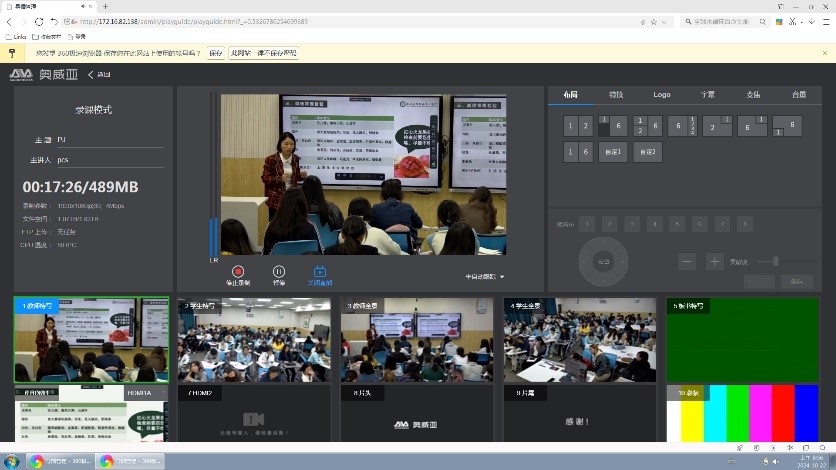Click the PTZ zoom out minus button
This screenshot has height=470, width=836.
687,261
